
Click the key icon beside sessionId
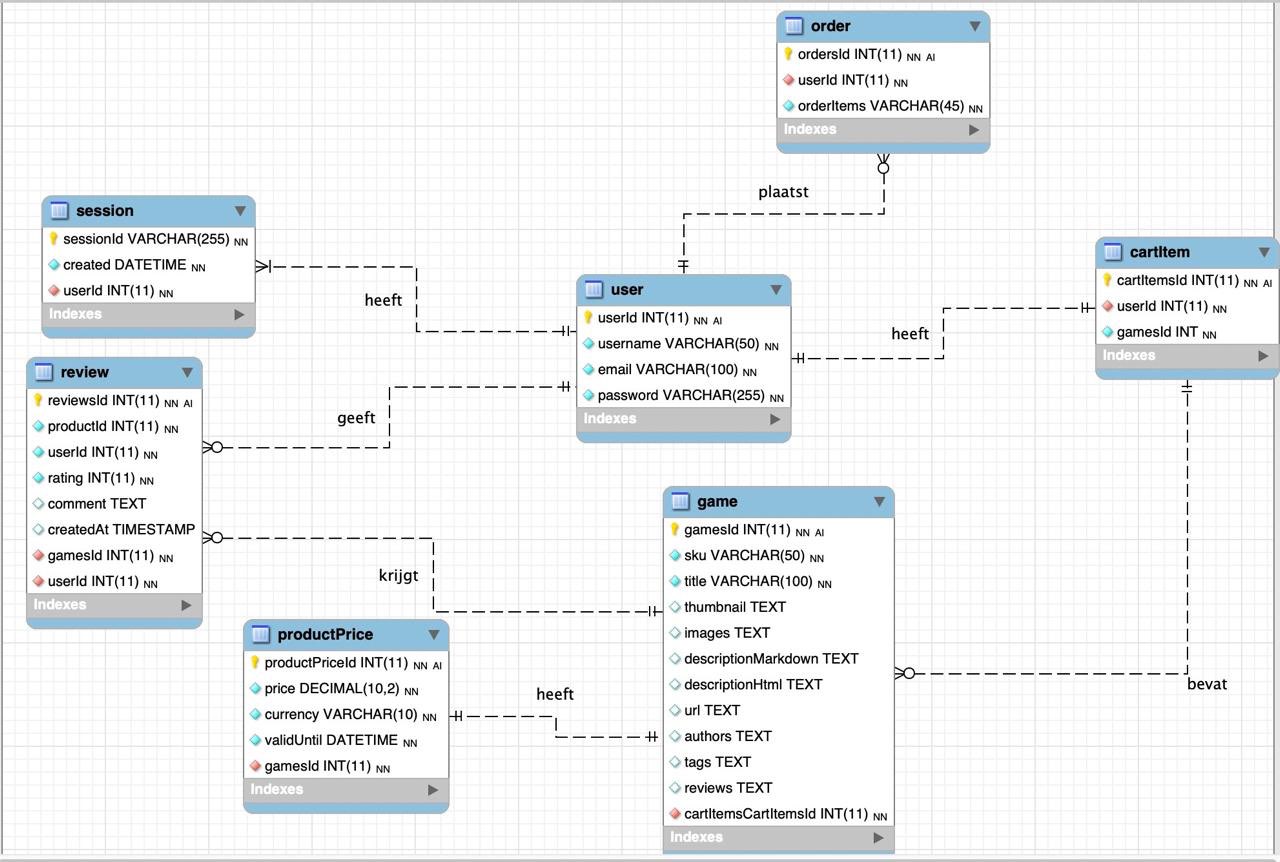click(x=54, y=239)
